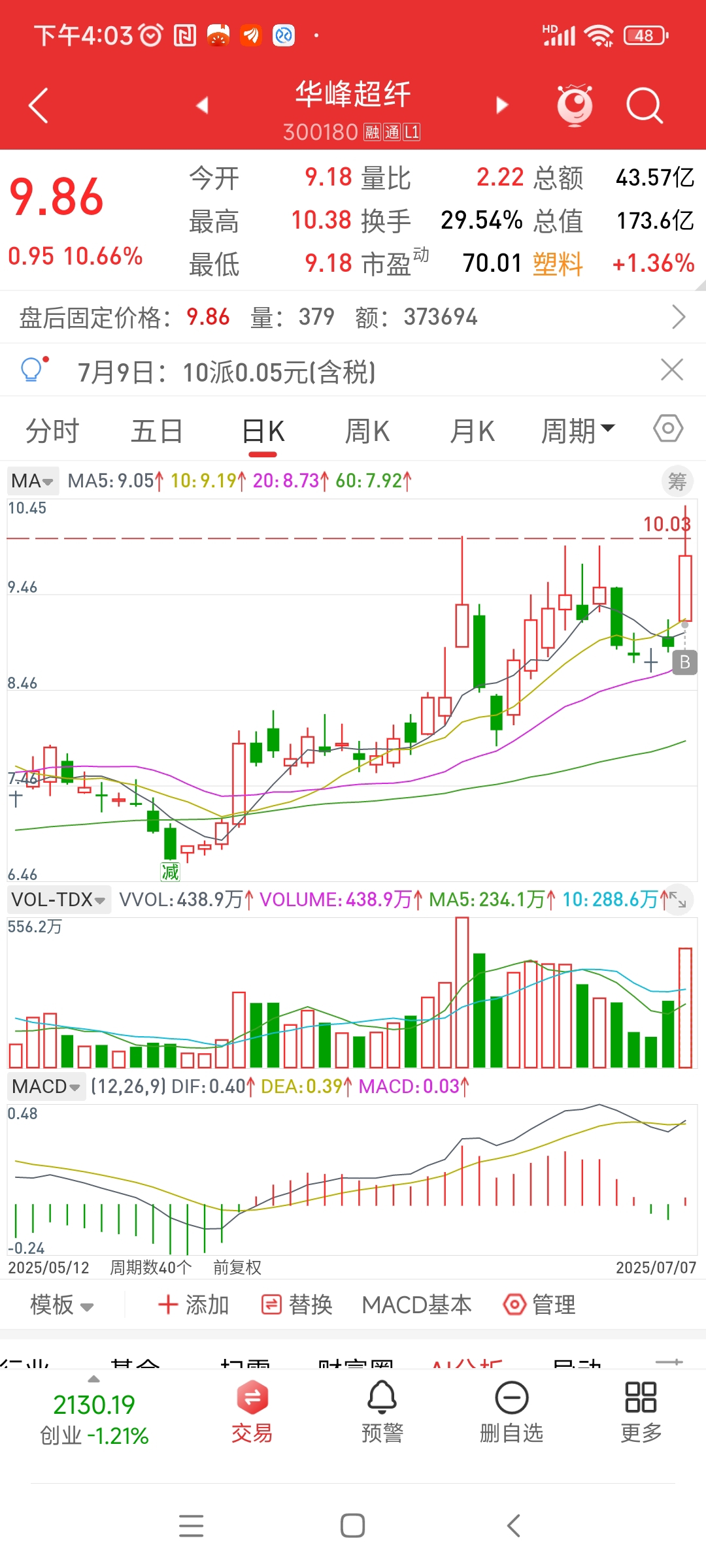Tap the L1 quote level badge
Viewport: 706px width, 1568px height.
411,133
